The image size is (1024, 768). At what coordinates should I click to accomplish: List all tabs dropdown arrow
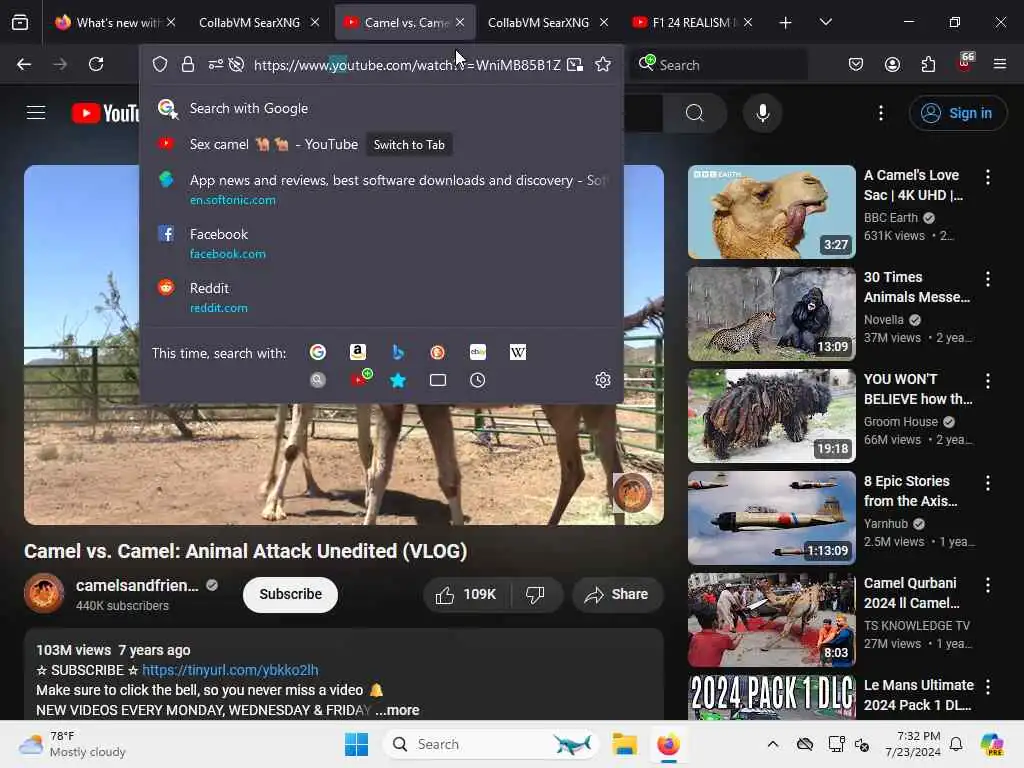(x=825, y=22)
